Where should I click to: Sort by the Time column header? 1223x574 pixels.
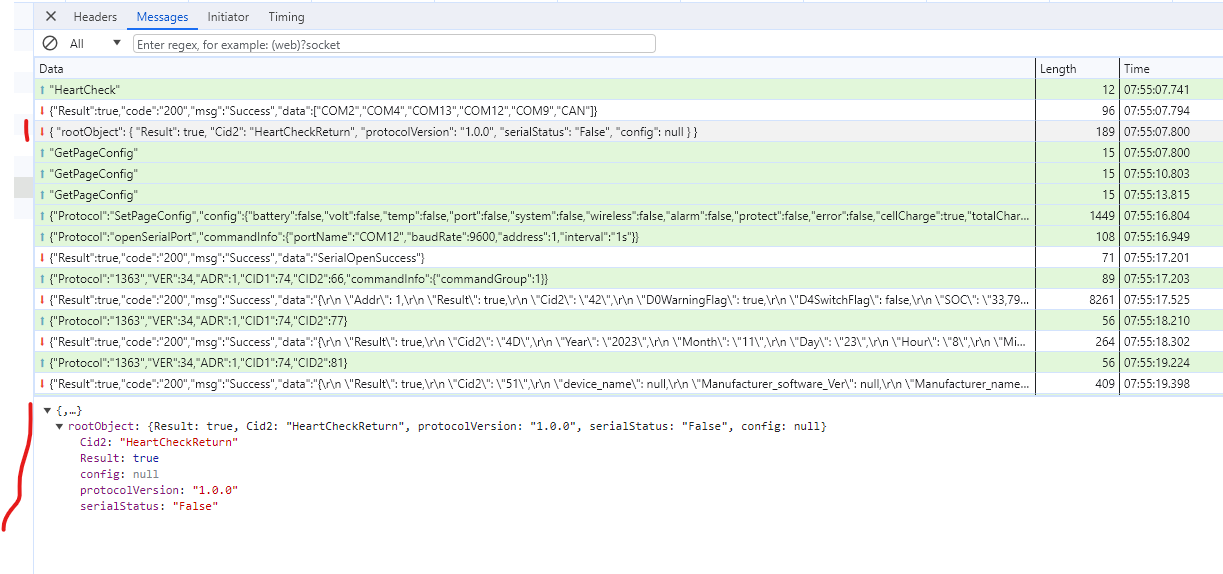click(x=1171, y=69)
